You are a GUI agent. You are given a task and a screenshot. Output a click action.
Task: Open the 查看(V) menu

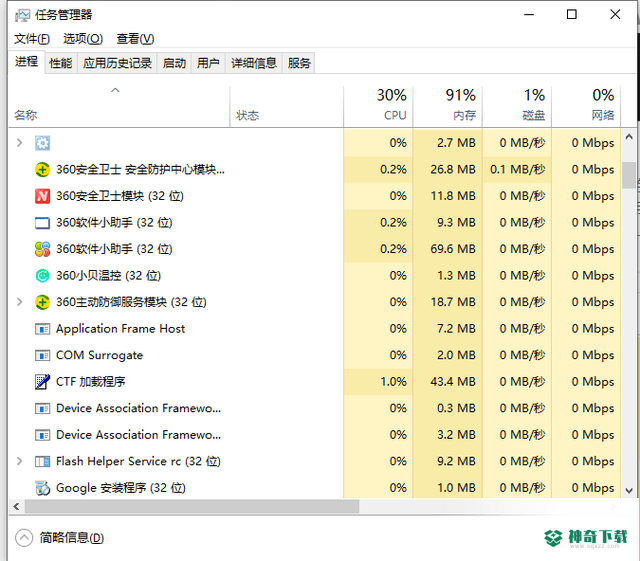pos(135,39)
